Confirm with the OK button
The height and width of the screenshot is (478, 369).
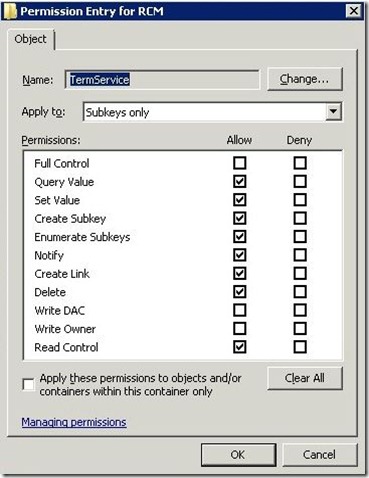(238, 455)
